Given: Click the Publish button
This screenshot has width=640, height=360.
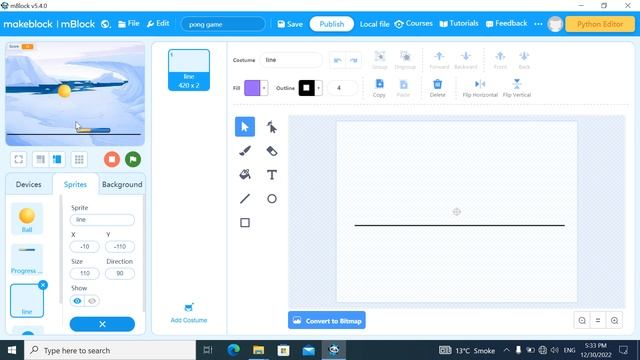Looking at the screenshot, I should [331, 24].
